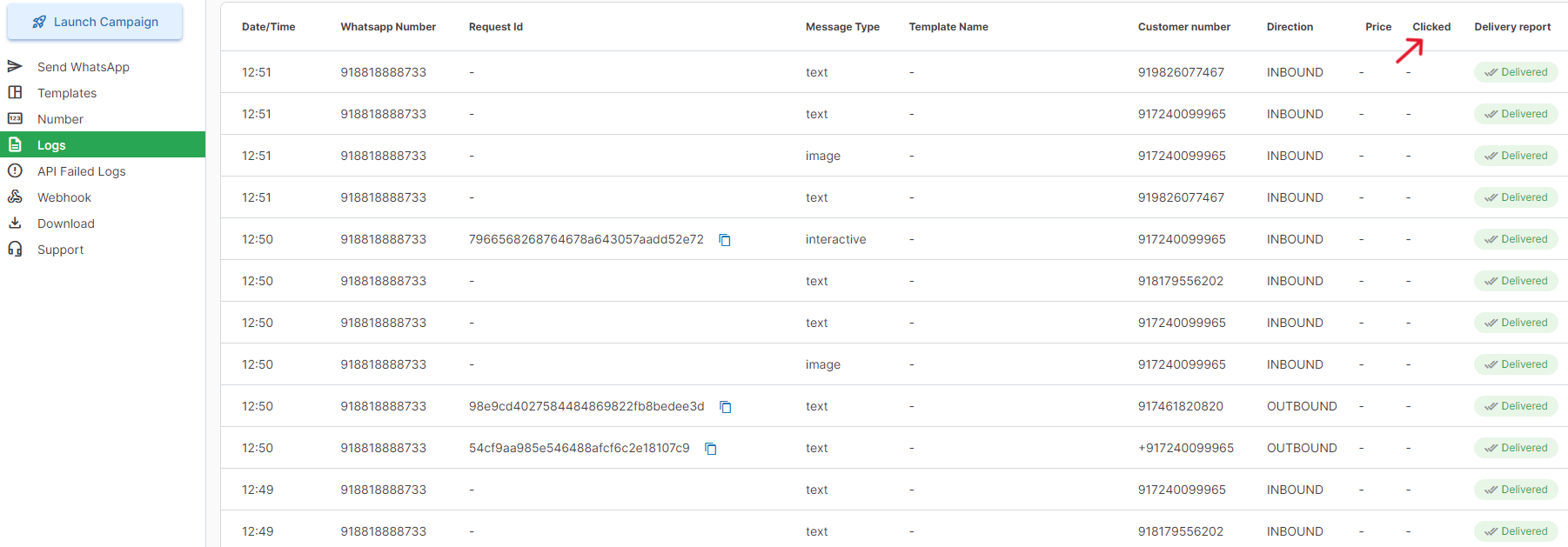The width and height of the screenshot is (1568, 547).
Task: Click the Launch Campaign button
Action: (x=95, y=22)
